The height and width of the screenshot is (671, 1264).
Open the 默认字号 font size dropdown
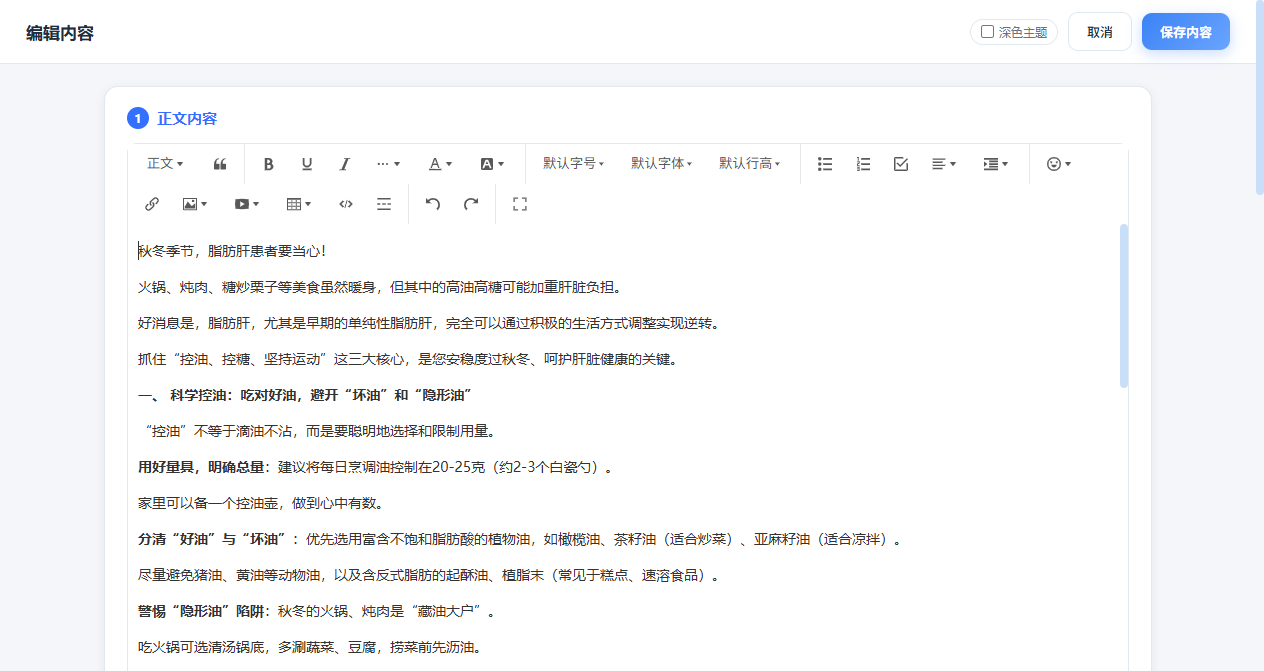[x=573, y=164]
